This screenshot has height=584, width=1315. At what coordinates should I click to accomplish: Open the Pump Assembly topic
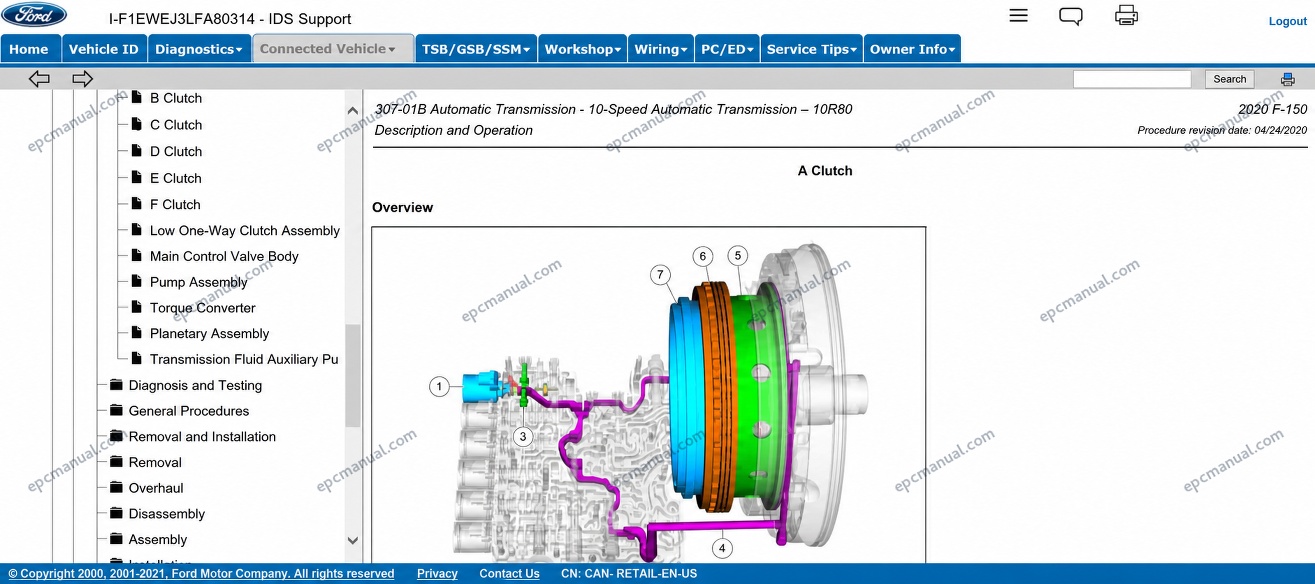click(x=198, y=282)
